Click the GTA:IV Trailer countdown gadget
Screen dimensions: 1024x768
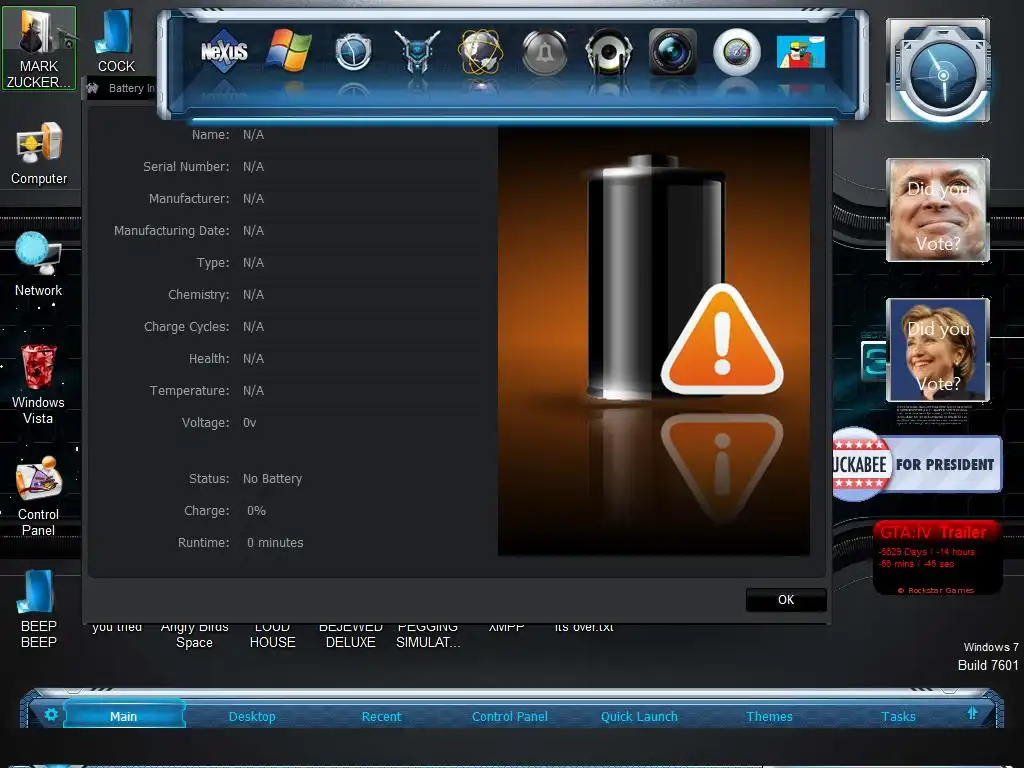pyautogui.click(x=938, y=557)
